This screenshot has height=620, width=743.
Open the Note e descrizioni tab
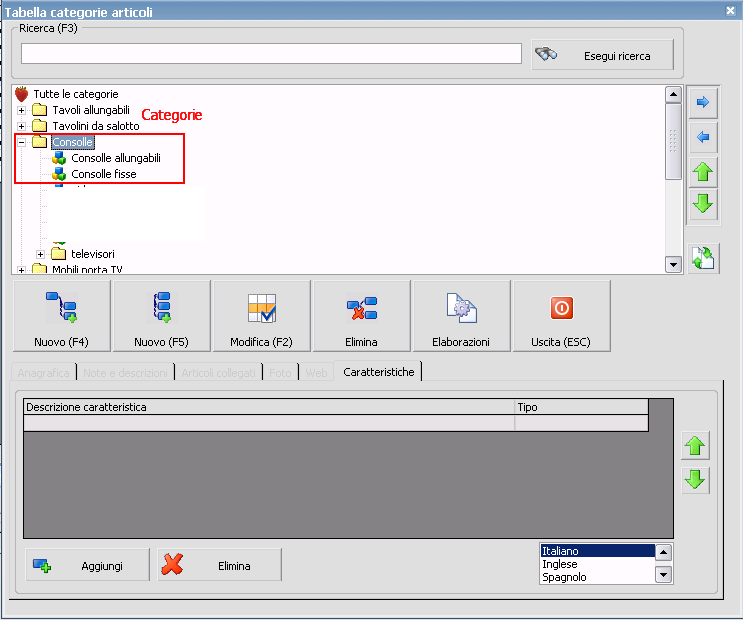125,373
